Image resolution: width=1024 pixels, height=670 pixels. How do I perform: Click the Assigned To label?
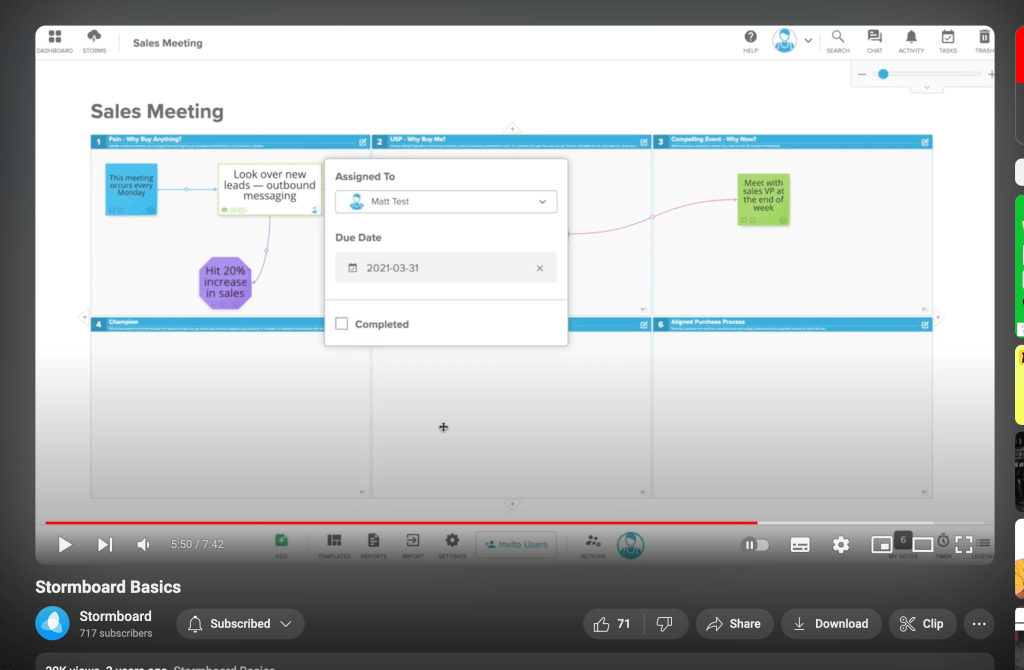[365, 176]
